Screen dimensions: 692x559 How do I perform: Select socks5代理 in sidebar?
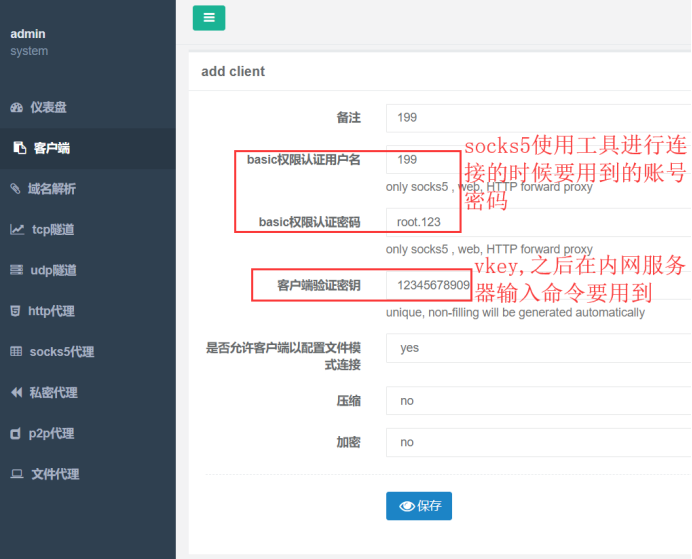(x=88, y=352)
